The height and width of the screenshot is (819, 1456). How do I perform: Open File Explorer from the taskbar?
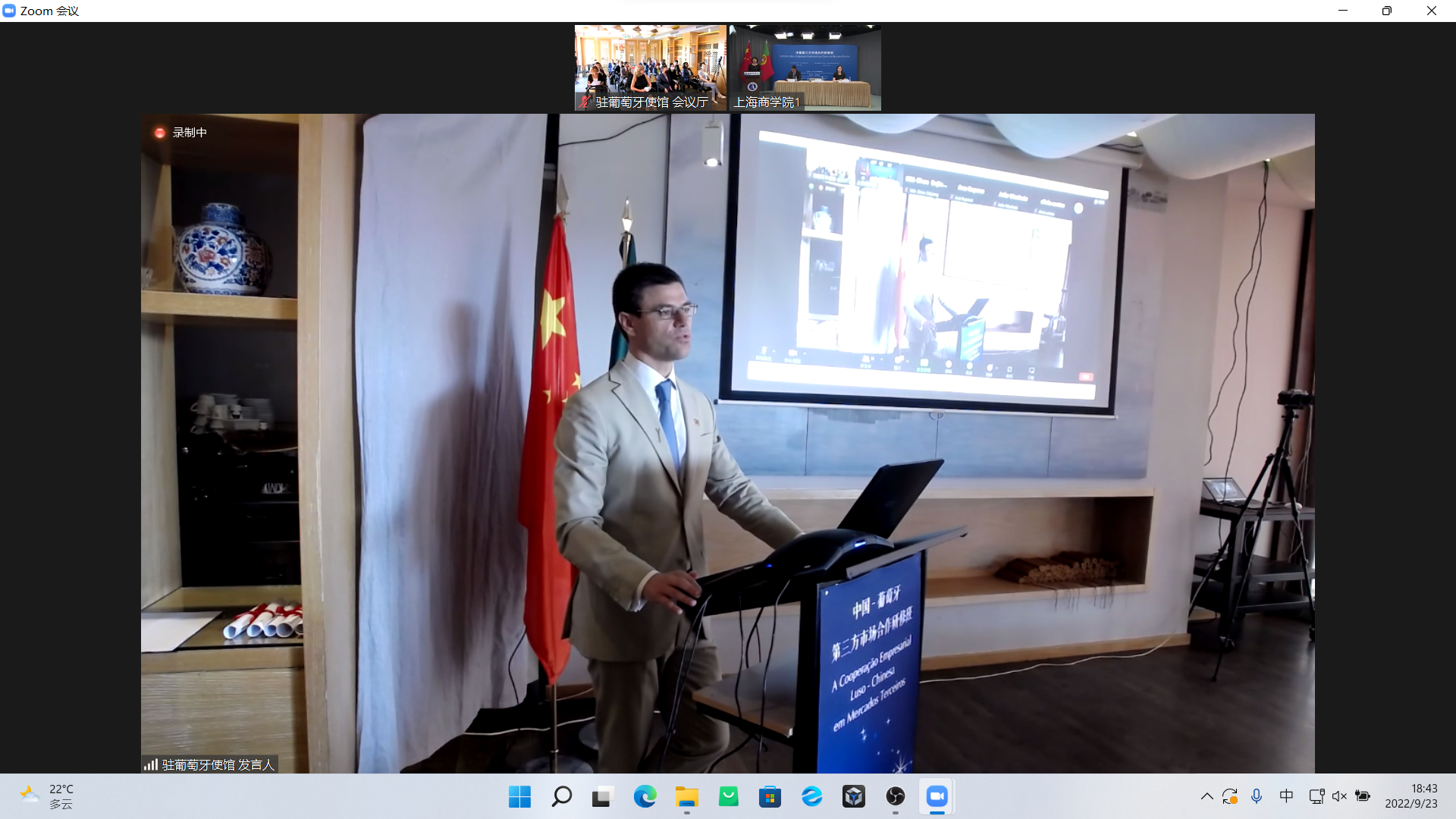[x=687, y=796]
